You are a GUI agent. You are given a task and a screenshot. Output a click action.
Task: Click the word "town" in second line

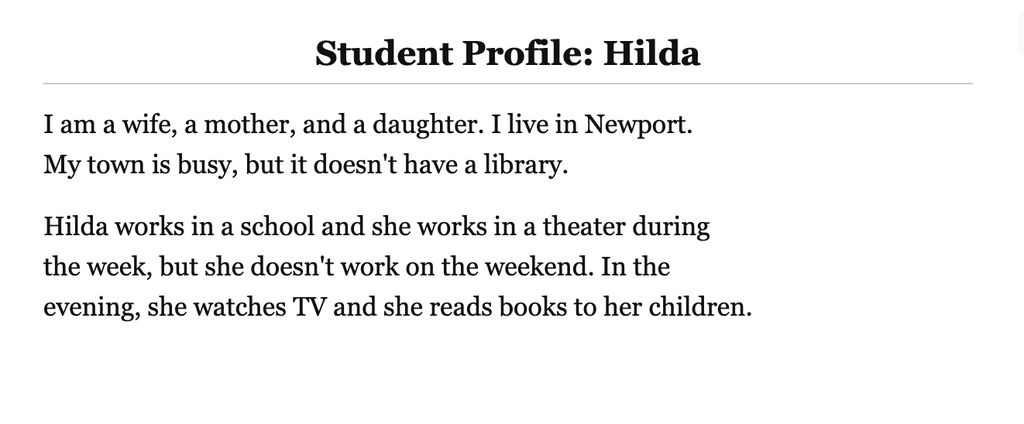click(x=115, y=165)
